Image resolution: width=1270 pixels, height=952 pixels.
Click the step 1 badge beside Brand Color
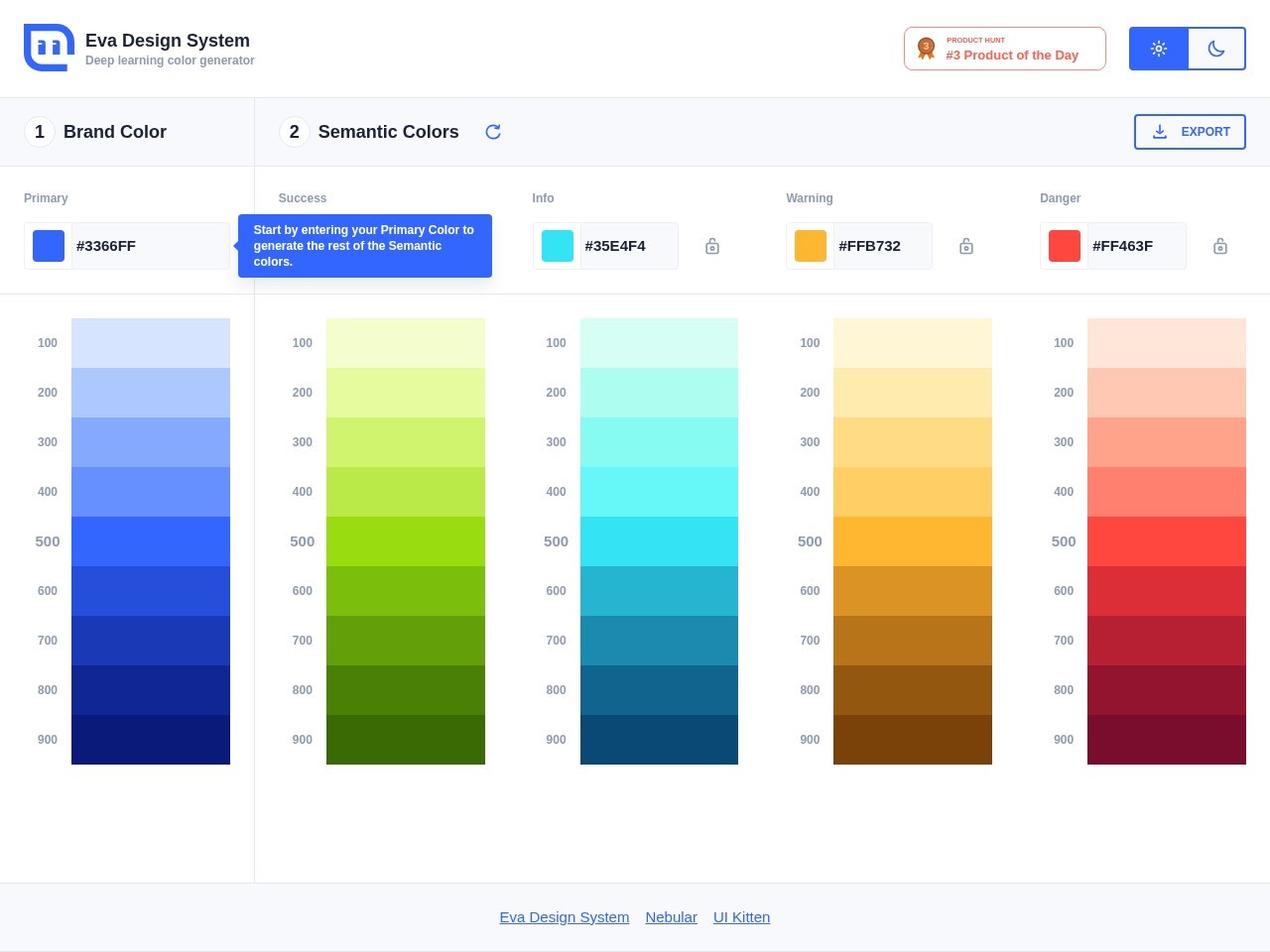pyautogui.click(x=39, y=131)
